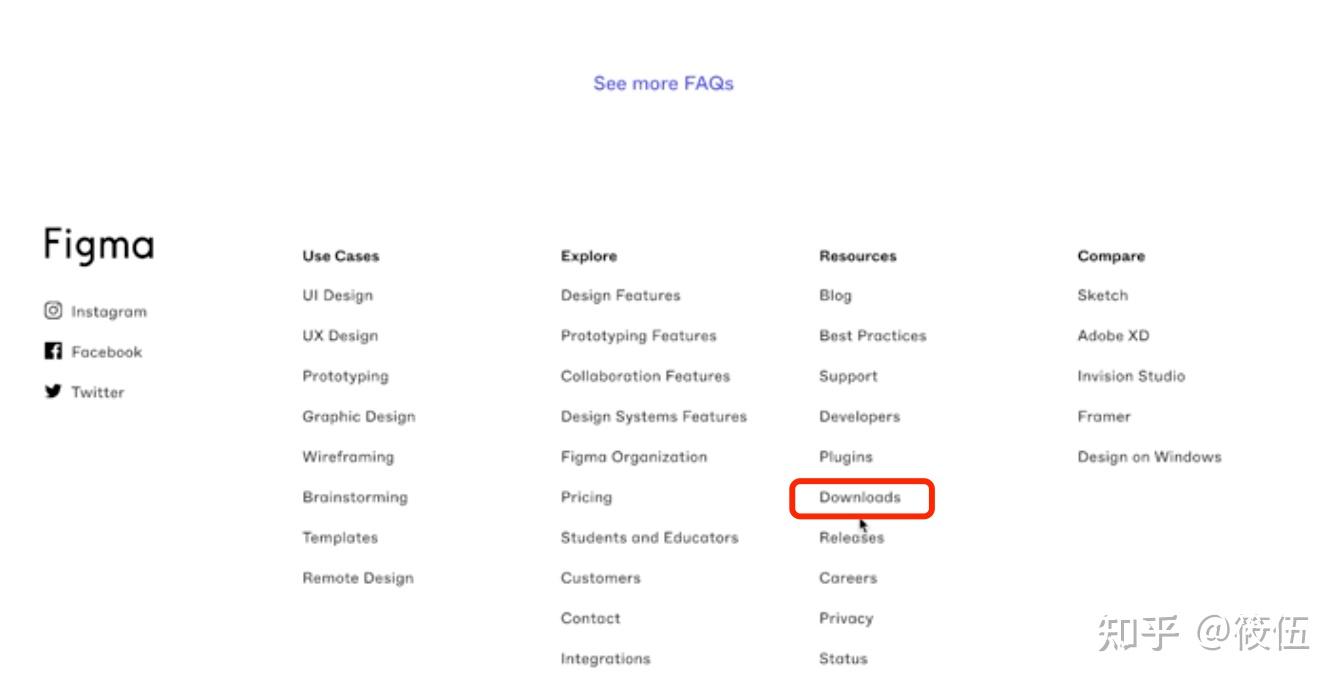Click the Figma logo
The image size is (1344, 688).
pyautogui.click(x=99, y=245)
